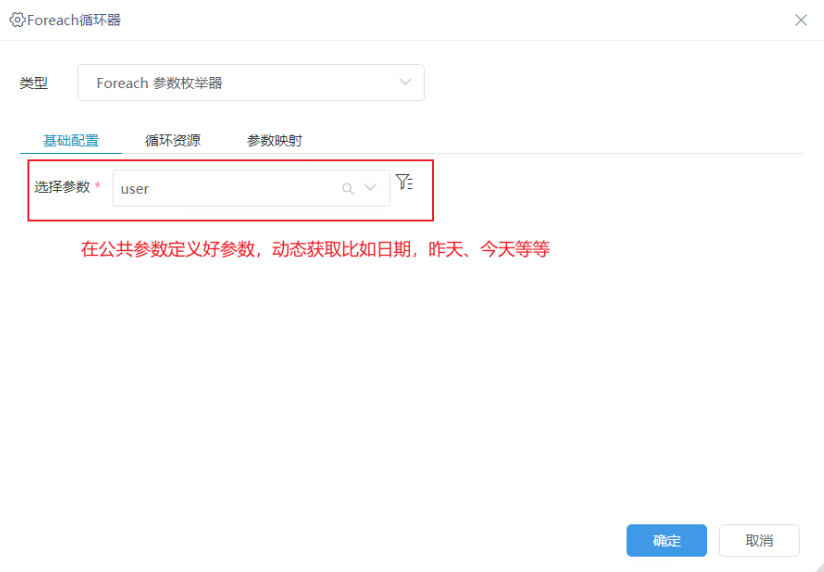The width and height of the screenshot is (824, 572).
Task: Switch to the 循环资源 tab
Action: pos(173,140)
